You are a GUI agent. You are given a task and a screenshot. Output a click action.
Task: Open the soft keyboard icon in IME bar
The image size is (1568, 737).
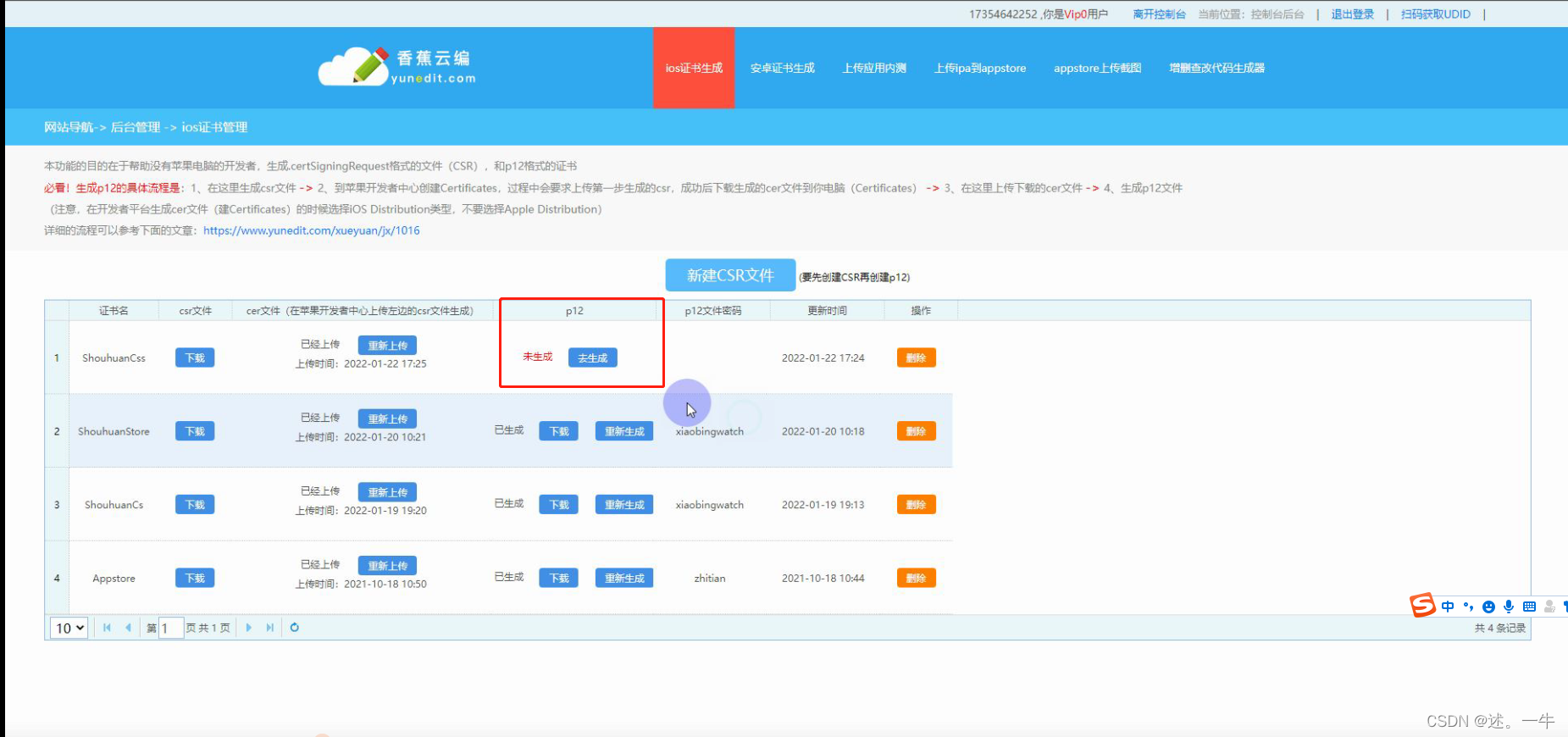click(x=1529, y=607)
